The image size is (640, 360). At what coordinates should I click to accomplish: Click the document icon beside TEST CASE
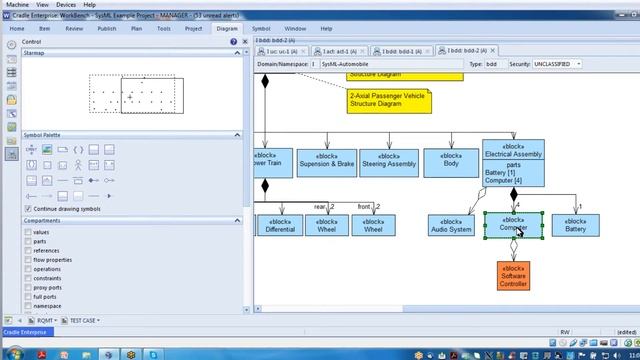64,321
